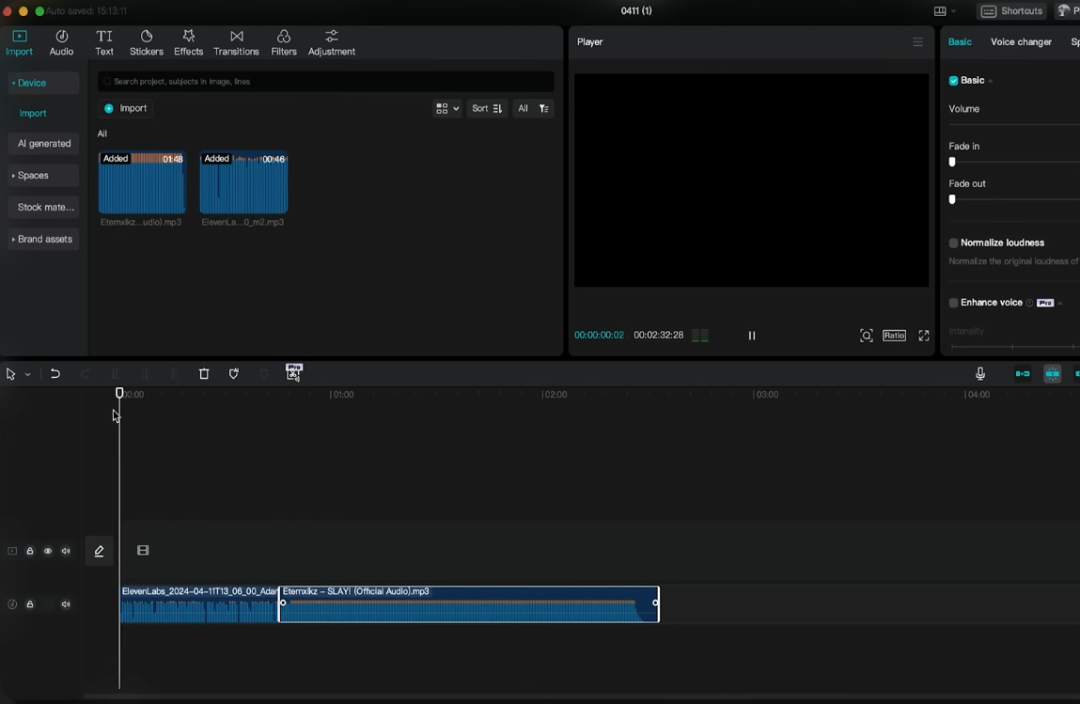
Task: Open the layout switcher icon in title bar
Action: click(940, 11)
